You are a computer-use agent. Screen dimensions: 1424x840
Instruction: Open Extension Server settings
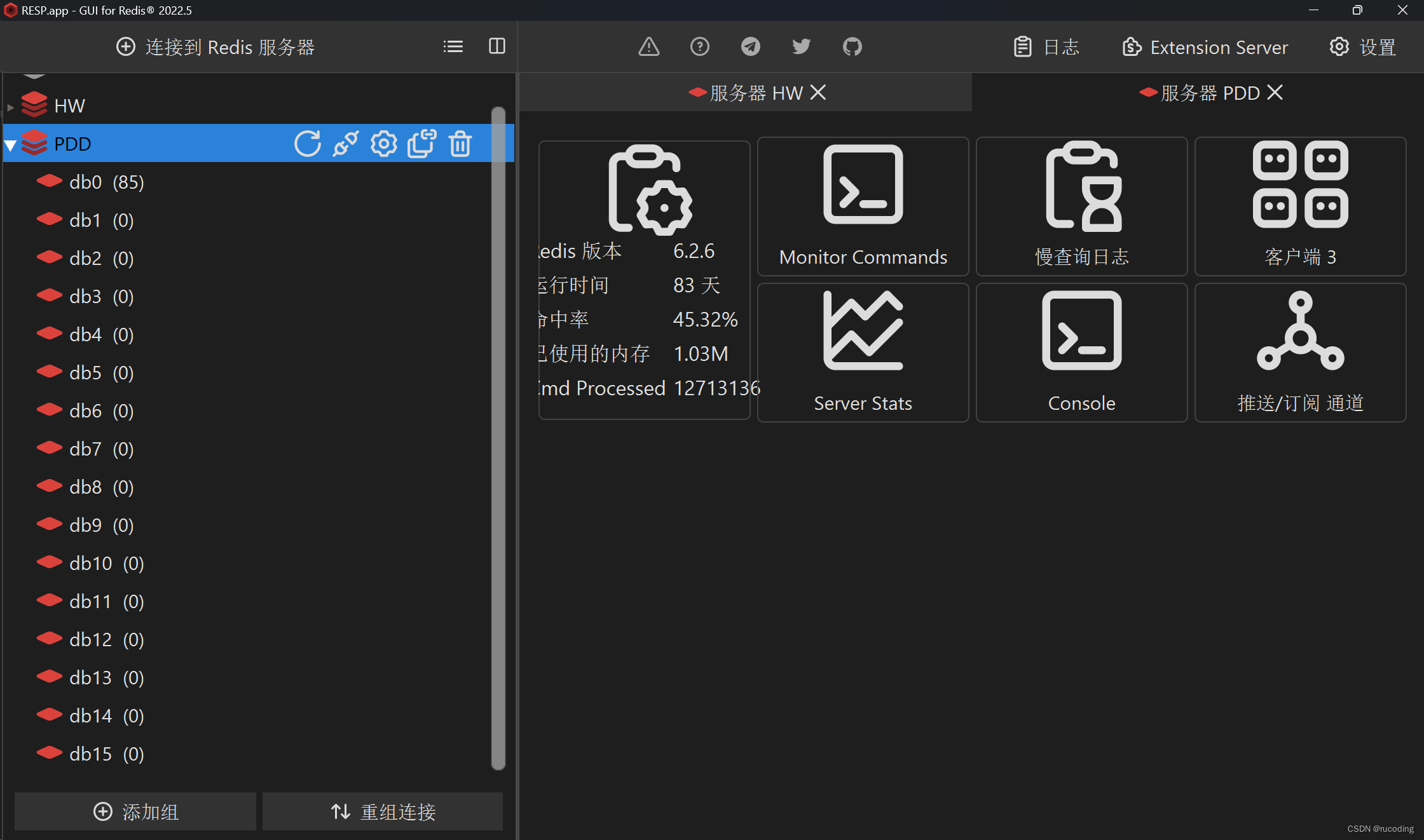(1205, 46)
